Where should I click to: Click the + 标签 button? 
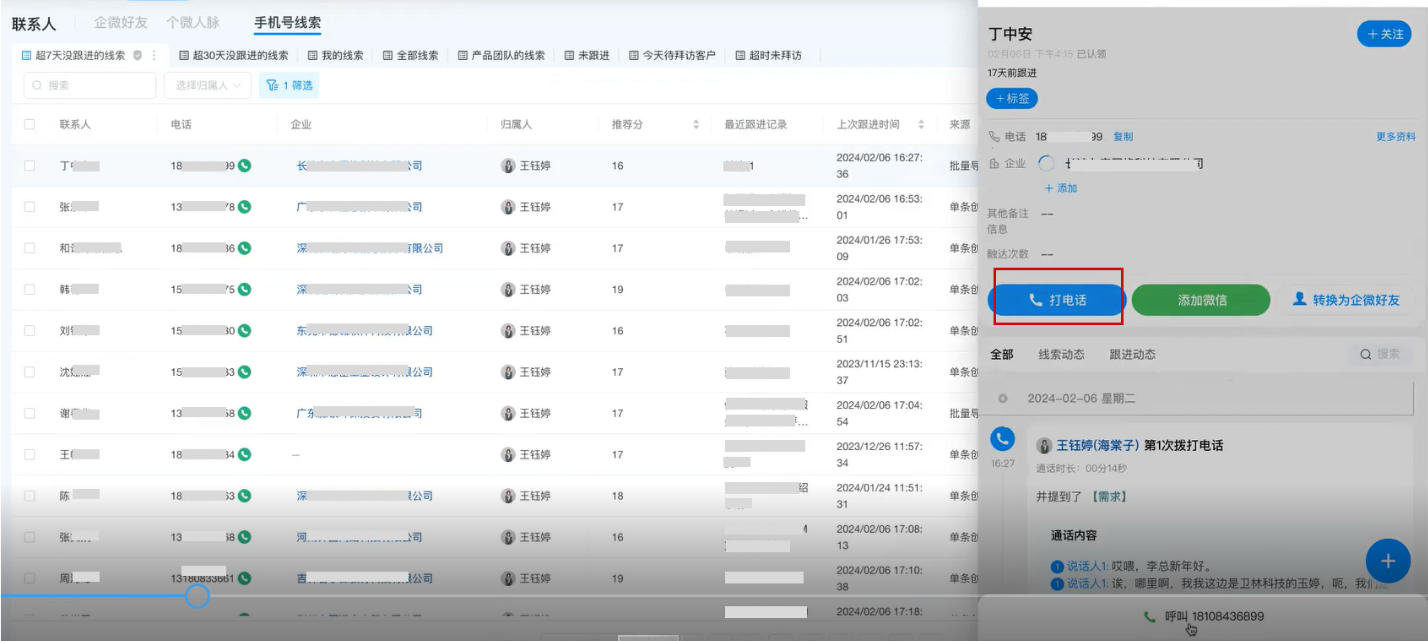point(1012,99)
